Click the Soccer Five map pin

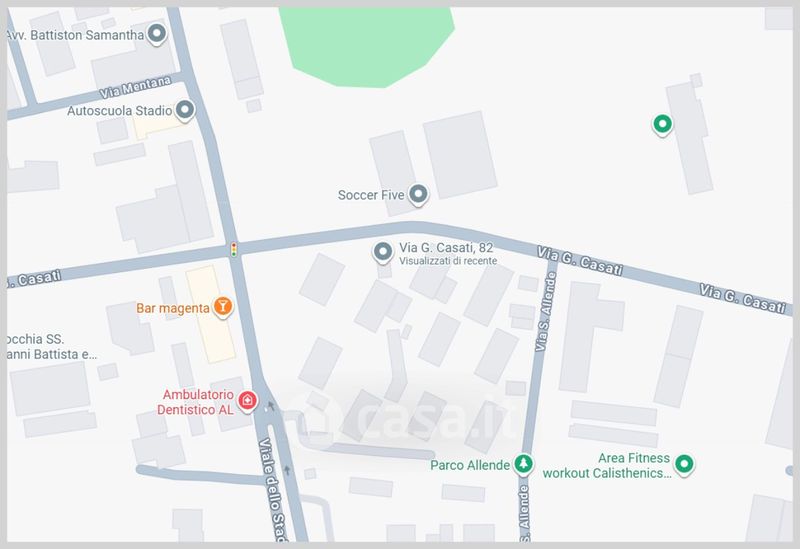point(418,194)
